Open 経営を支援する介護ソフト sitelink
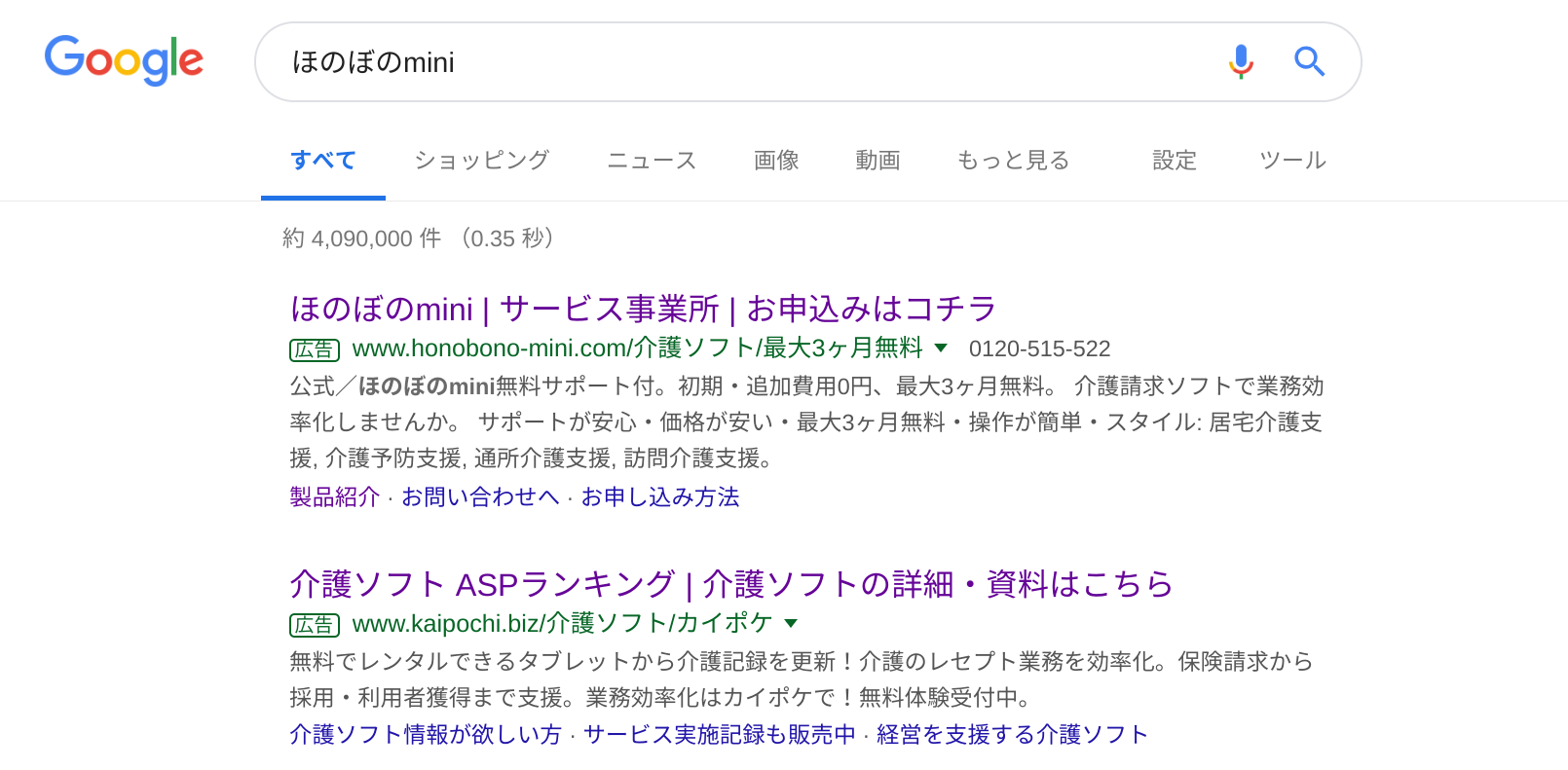This screenshot has height=770, width=1568. 1013,734
